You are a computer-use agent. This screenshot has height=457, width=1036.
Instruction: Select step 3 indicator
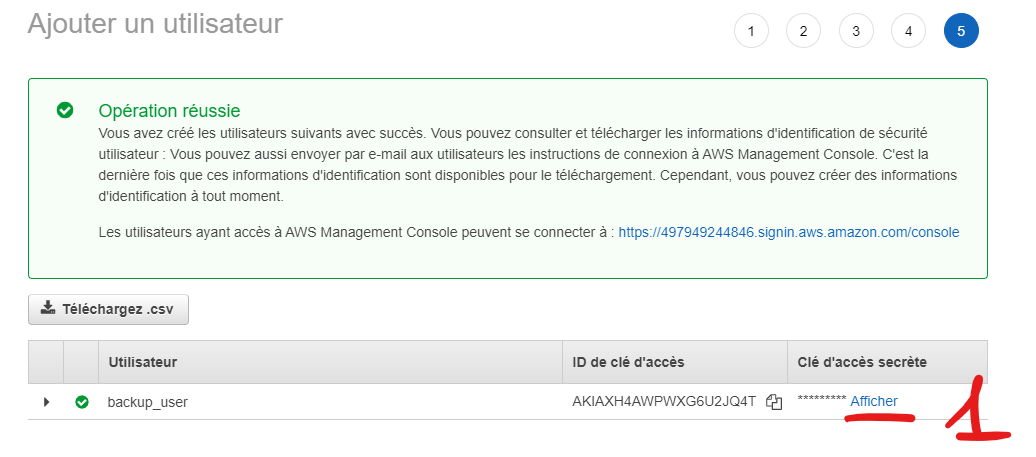click(856, 31)
